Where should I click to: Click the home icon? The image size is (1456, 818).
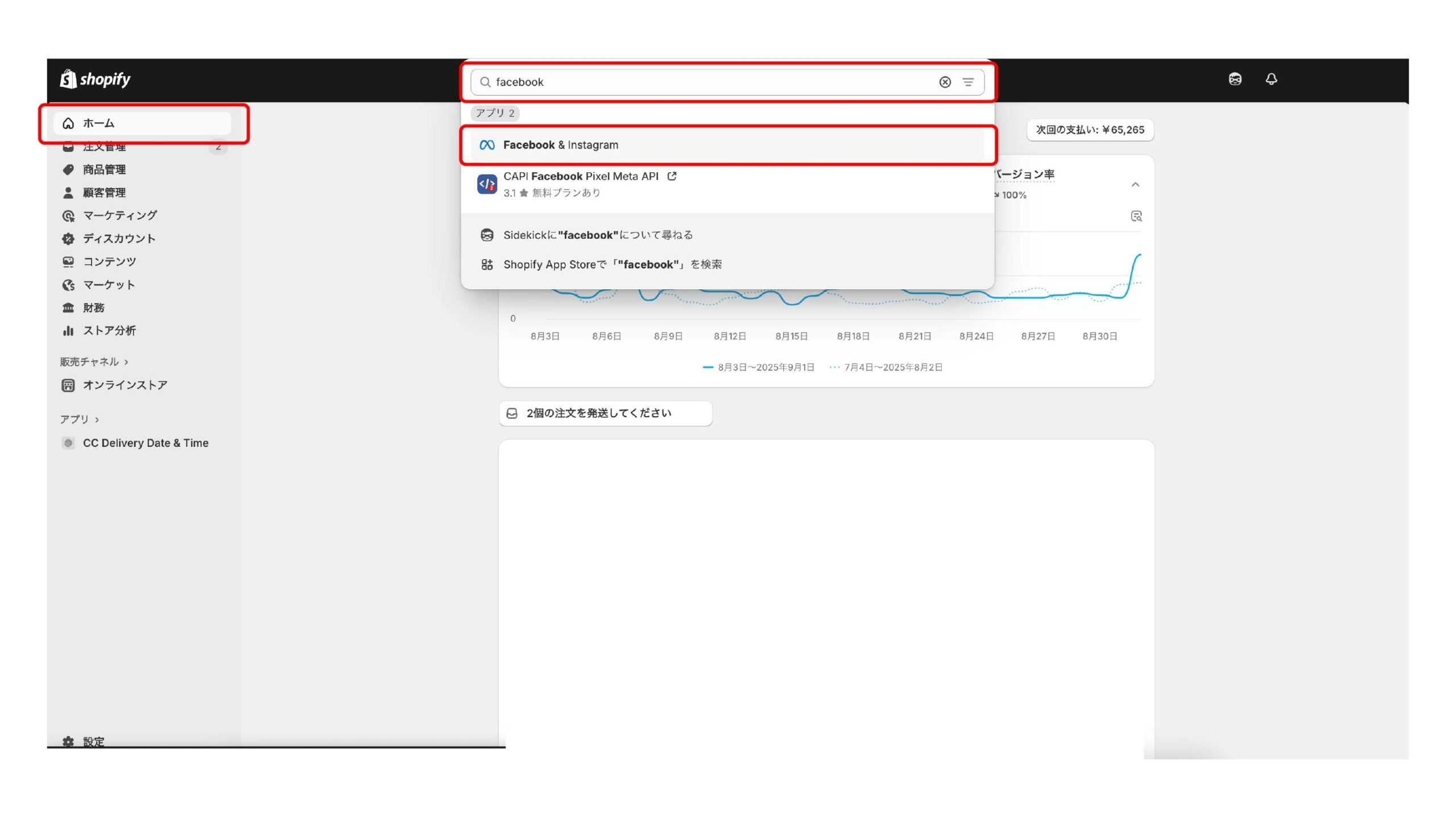tap(68, 123)
